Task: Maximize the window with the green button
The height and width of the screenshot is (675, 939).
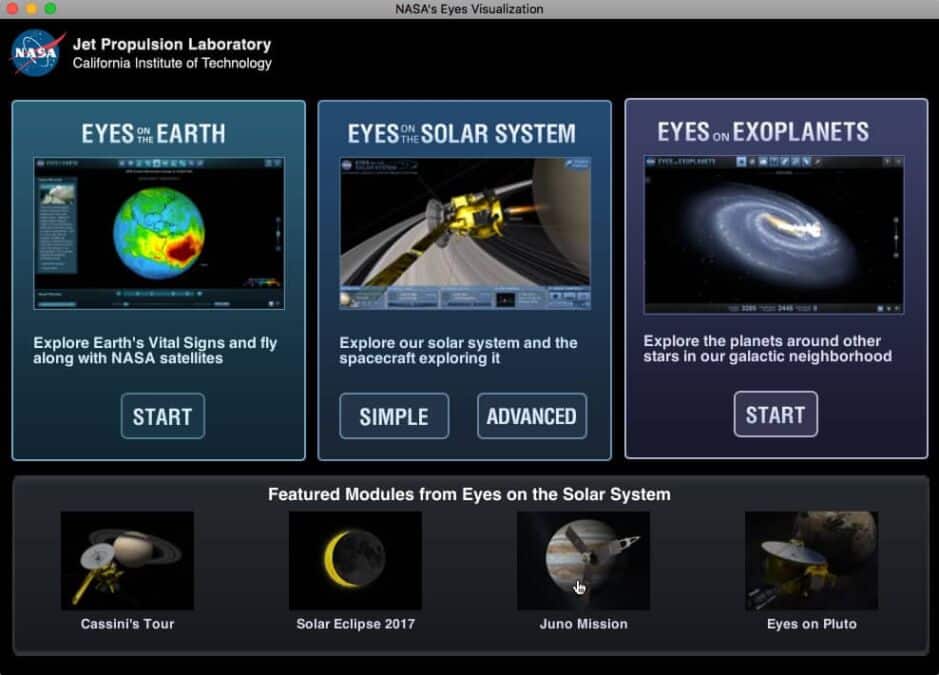Action: pyautogui.click(x=50, y=8)
